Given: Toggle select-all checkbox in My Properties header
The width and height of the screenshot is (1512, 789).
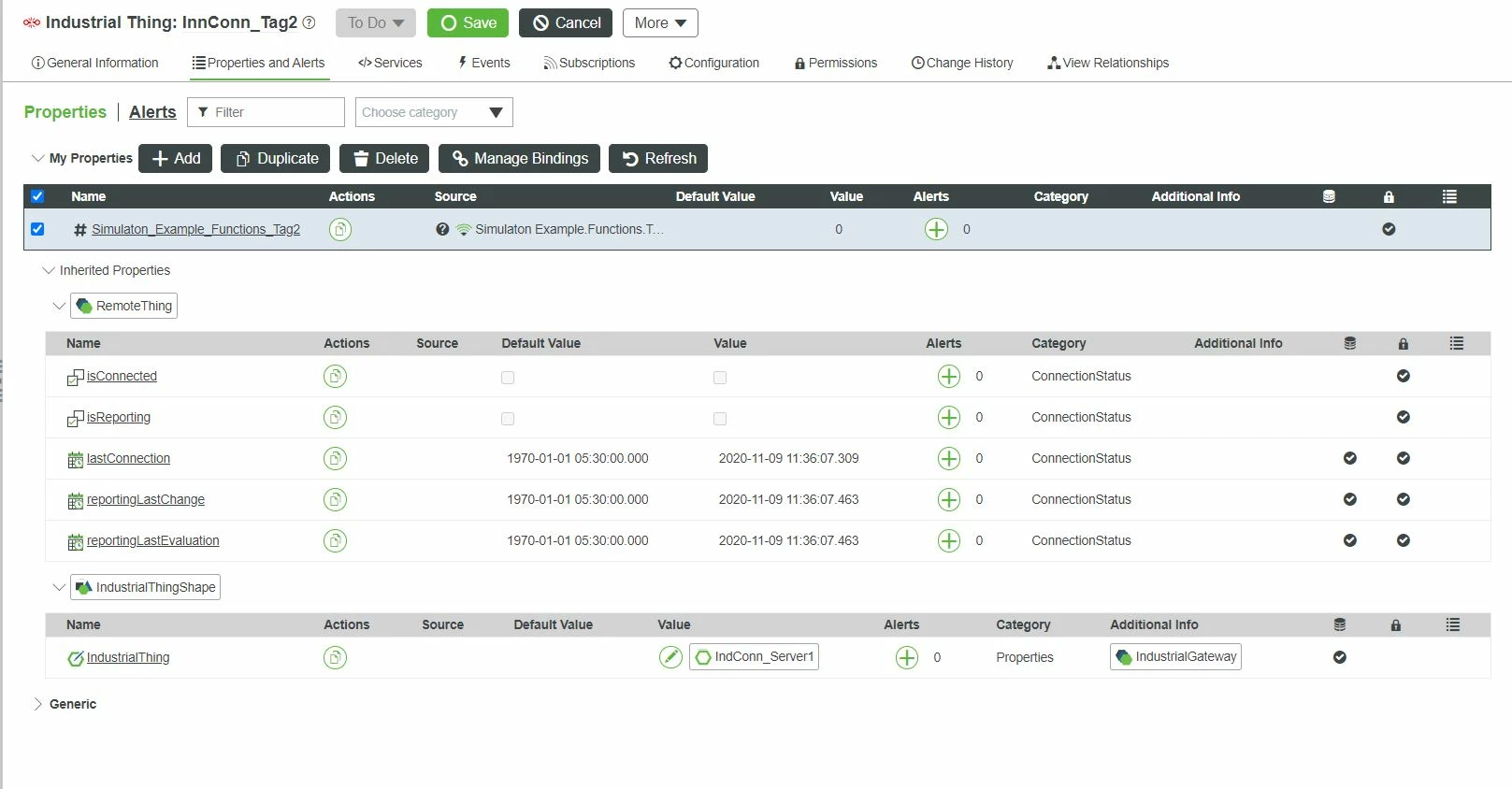Looking at the screenshot, I should [x=37, y=196].
